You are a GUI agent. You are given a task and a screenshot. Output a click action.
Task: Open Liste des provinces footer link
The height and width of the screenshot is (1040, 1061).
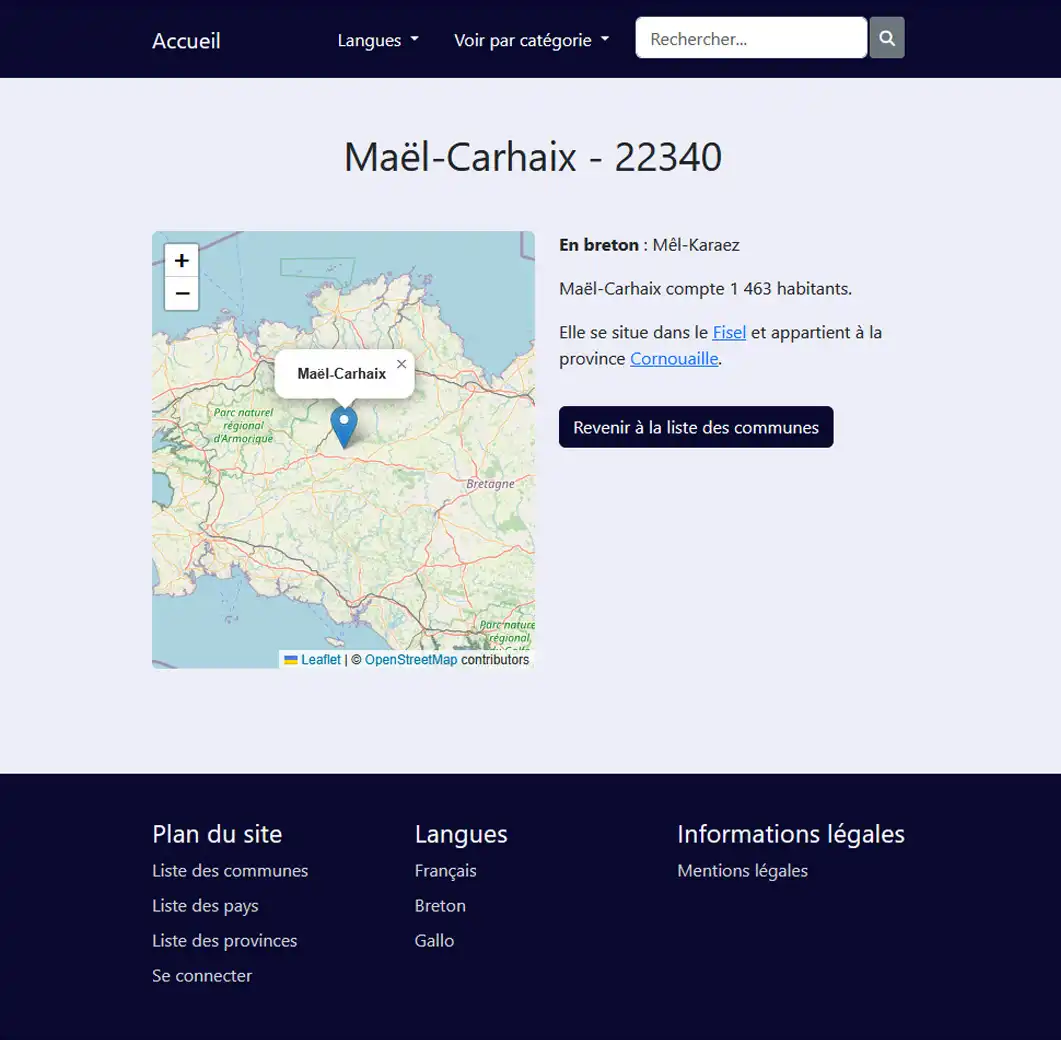tap(225, 941)
